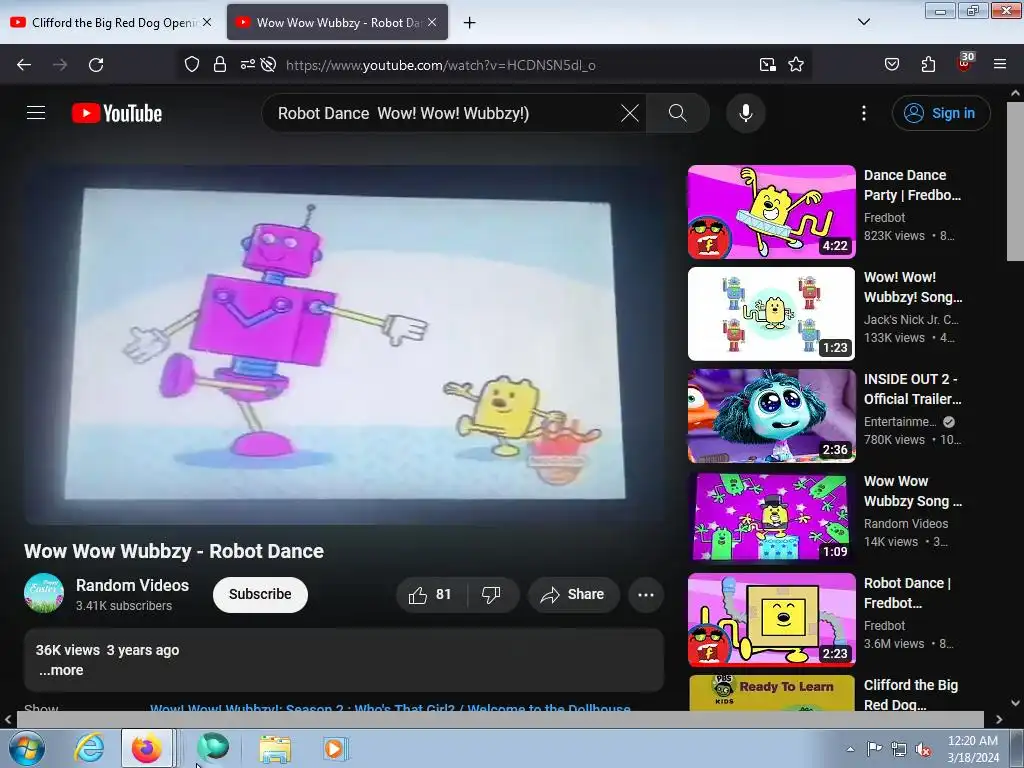Open site permissions icon in address bar
The image size is (1024, 768).
coord(248,64)
